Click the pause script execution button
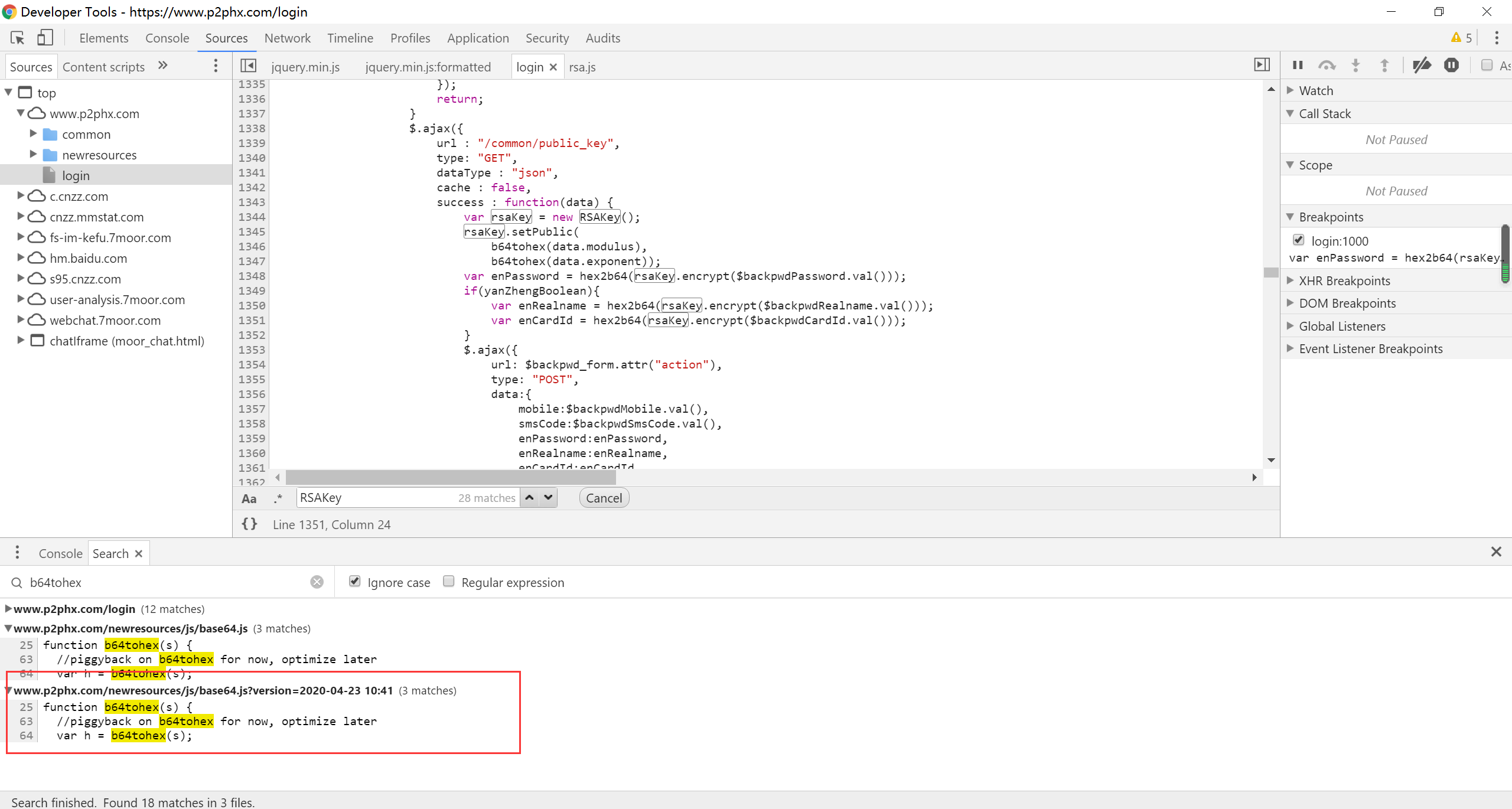1512x809 pixels. [1298, 65]
